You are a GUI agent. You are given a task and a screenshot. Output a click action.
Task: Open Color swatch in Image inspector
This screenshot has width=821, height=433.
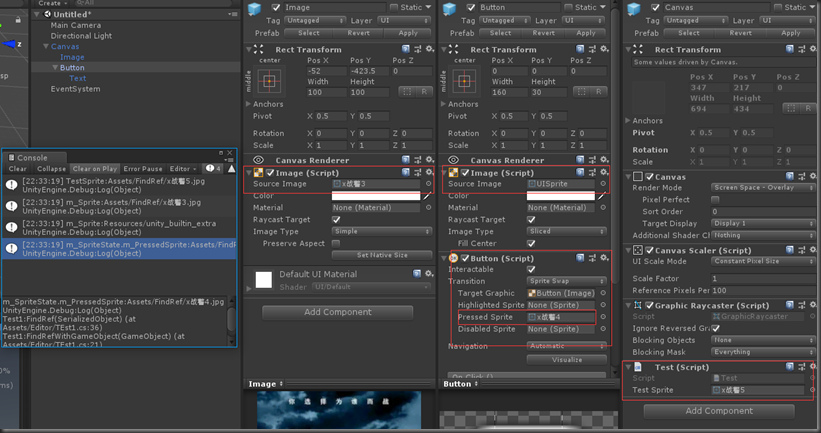pyautogui.click(x=376, y=196)
